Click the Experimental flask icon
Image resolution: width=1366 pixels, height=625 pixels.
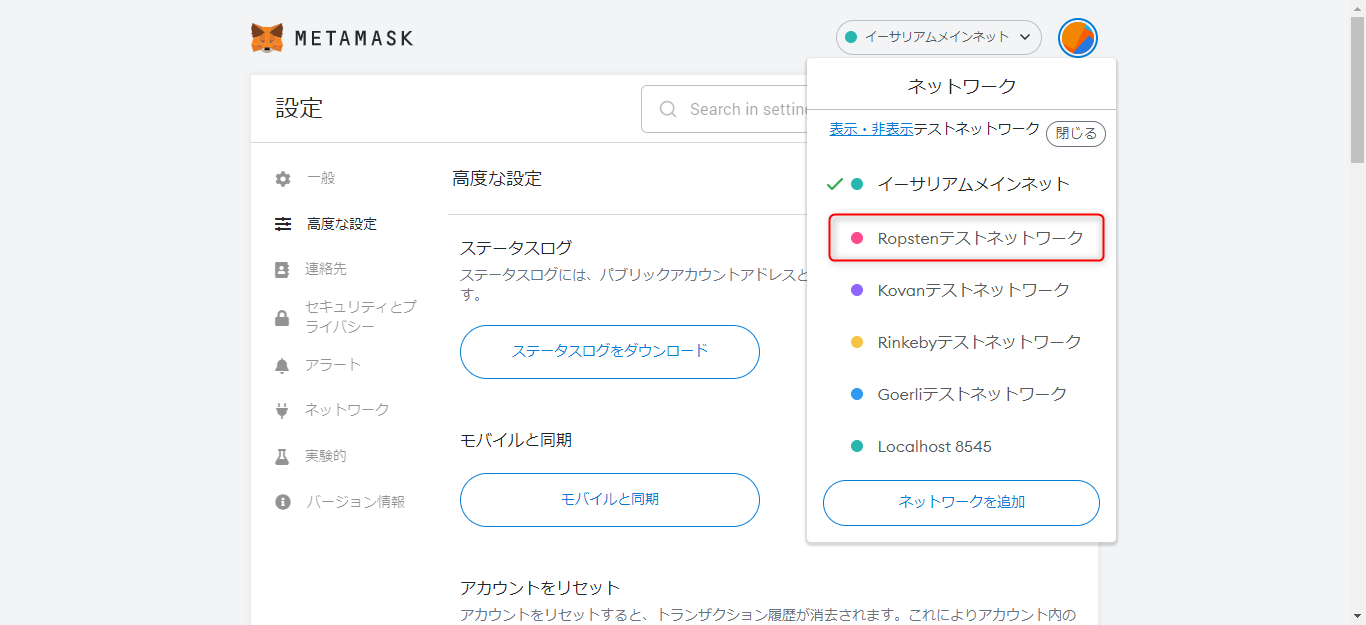click(283, 456)
